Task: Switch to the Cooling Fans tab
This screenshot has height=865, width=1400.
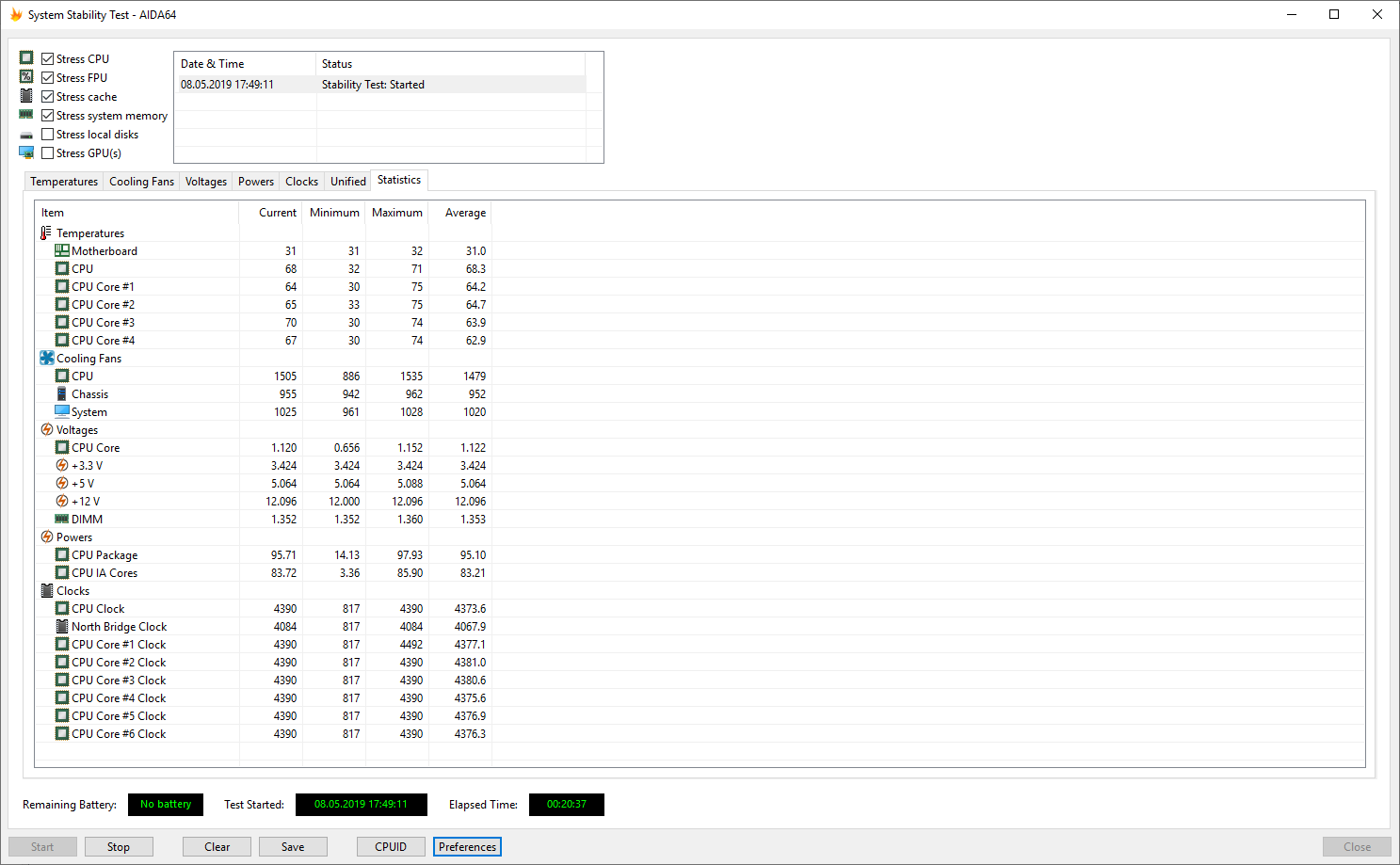Action: pyautogui.click(x=141, y=182)
